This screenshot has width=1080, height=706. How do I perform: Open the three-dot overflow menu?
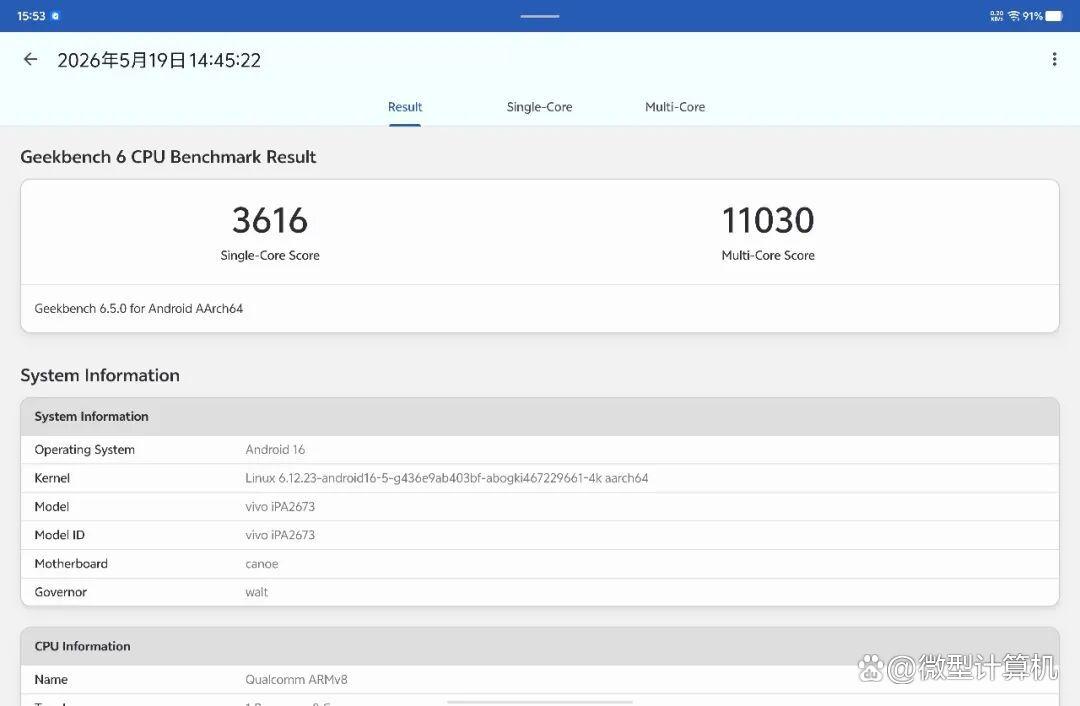tap(1054, 59)
